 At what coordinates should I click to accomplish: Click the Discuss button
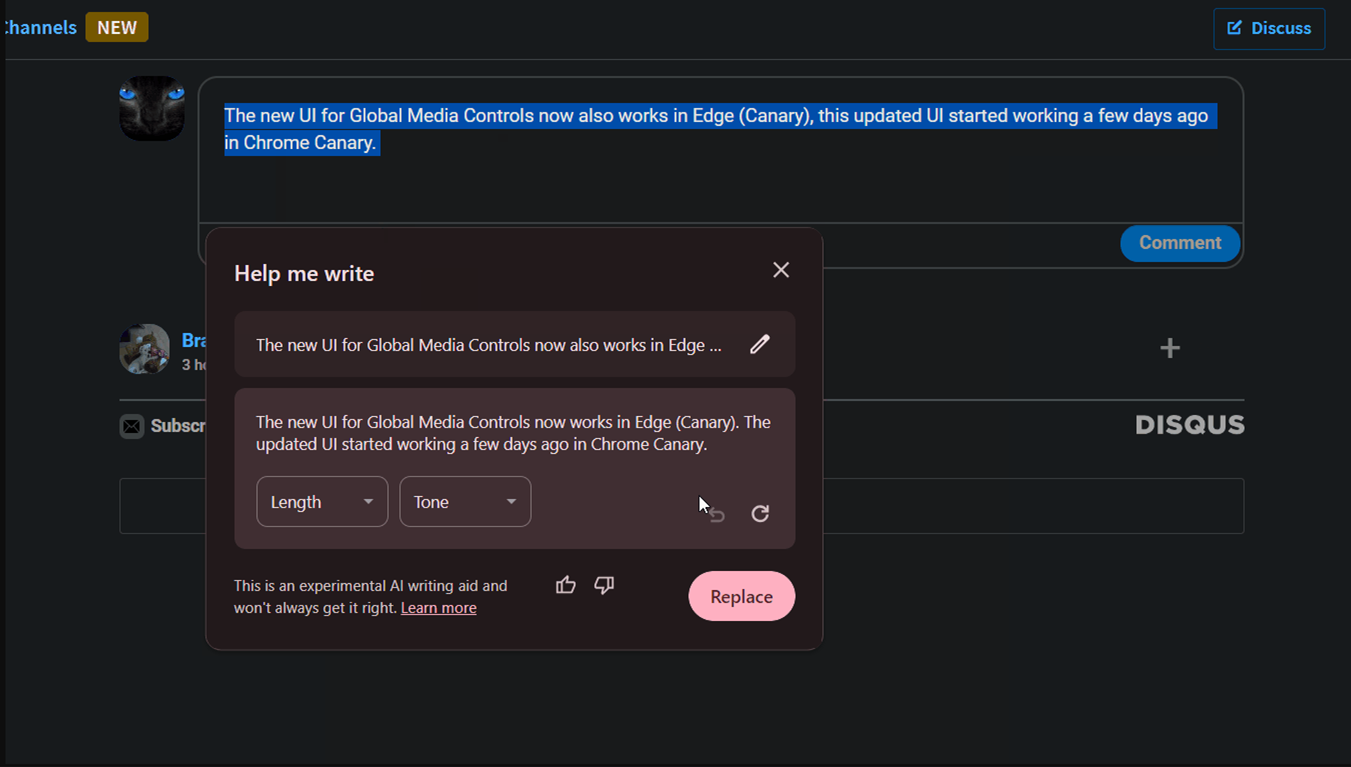coord(1269,28)
